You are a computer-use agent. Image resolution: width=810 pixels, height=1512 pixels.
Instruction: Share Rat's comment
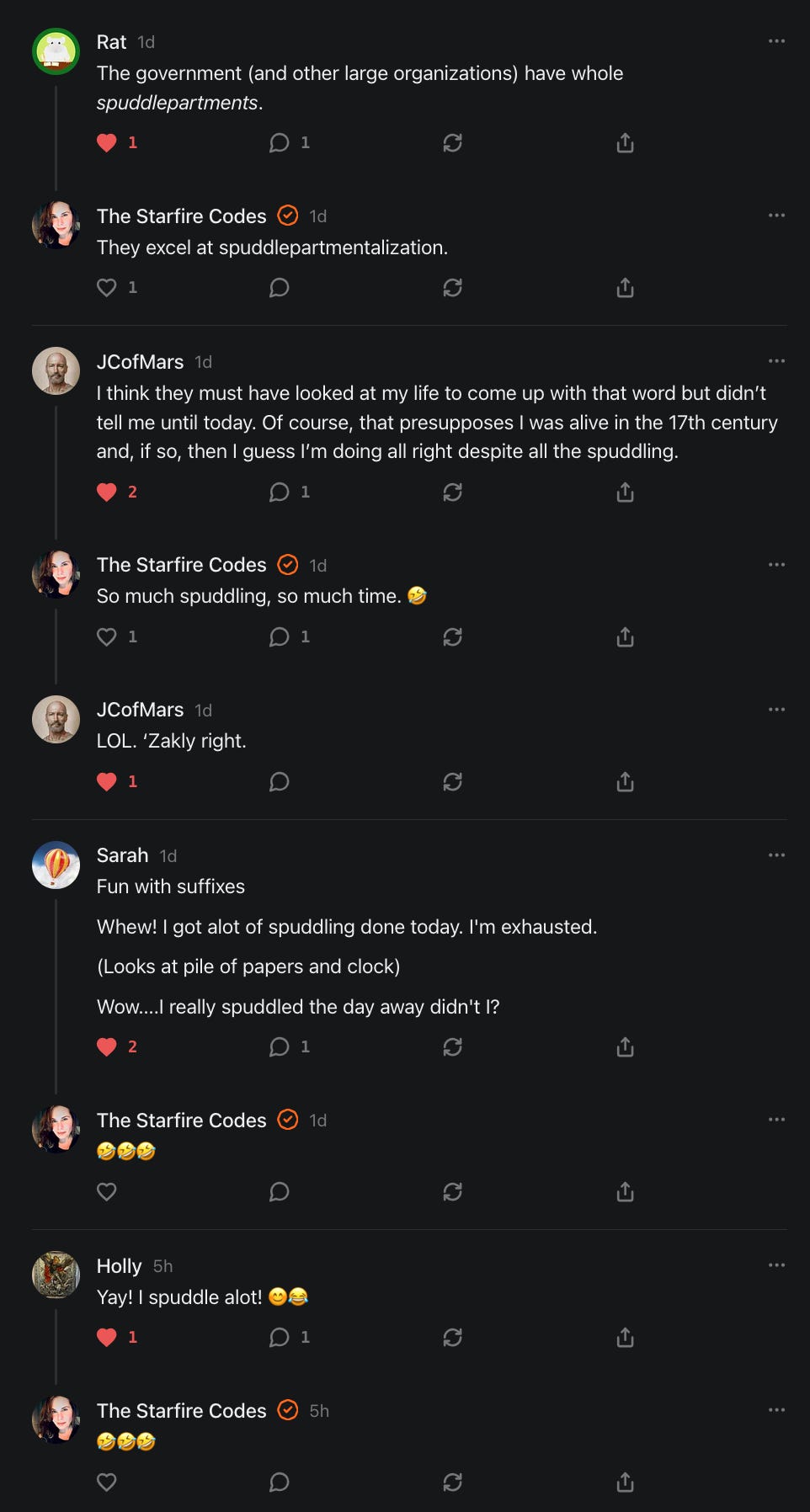coord(625,143)
